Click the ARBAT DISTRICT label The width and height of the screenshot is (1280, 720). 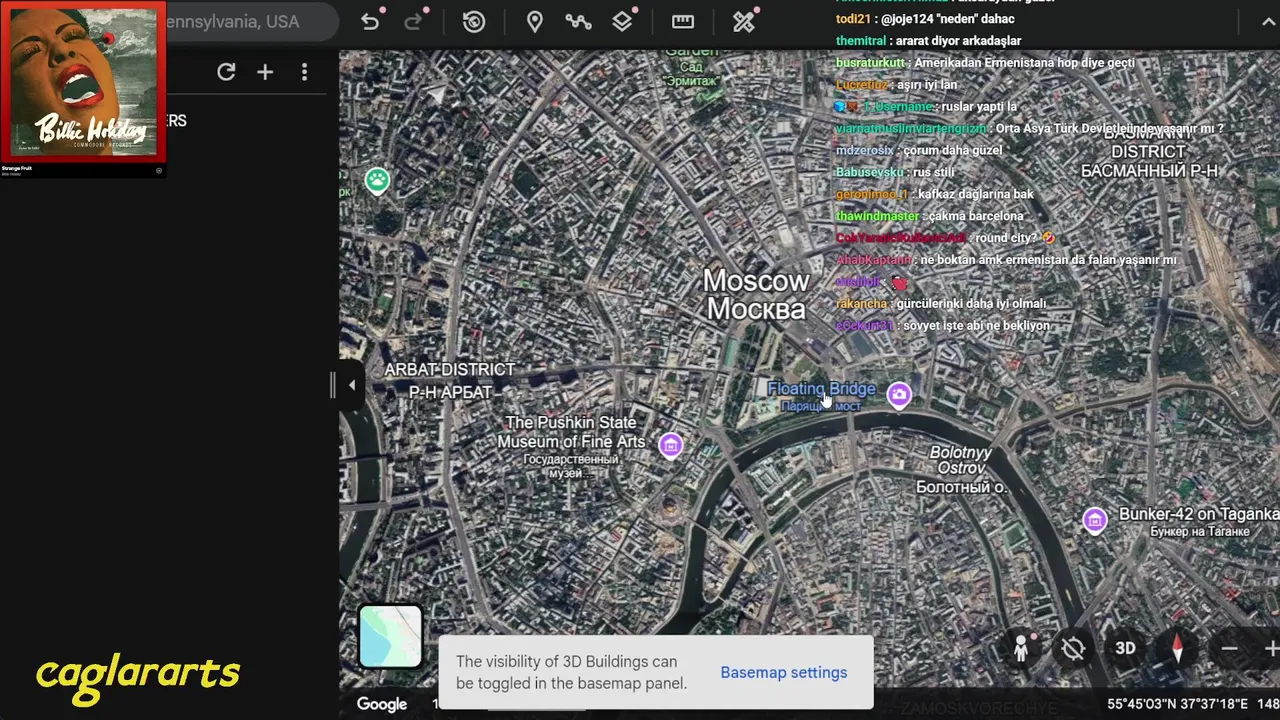[449, 381]
